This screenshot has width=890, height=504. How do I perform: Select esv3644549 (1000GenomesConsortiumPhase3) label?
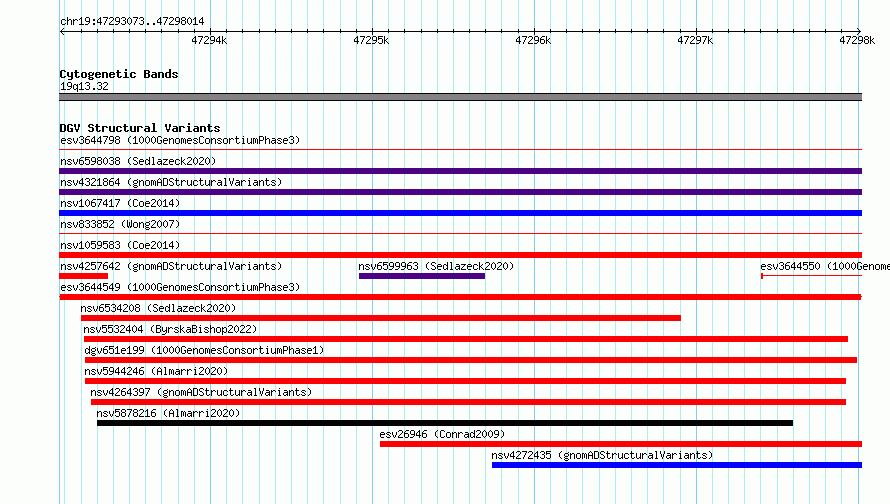[180, 287]
